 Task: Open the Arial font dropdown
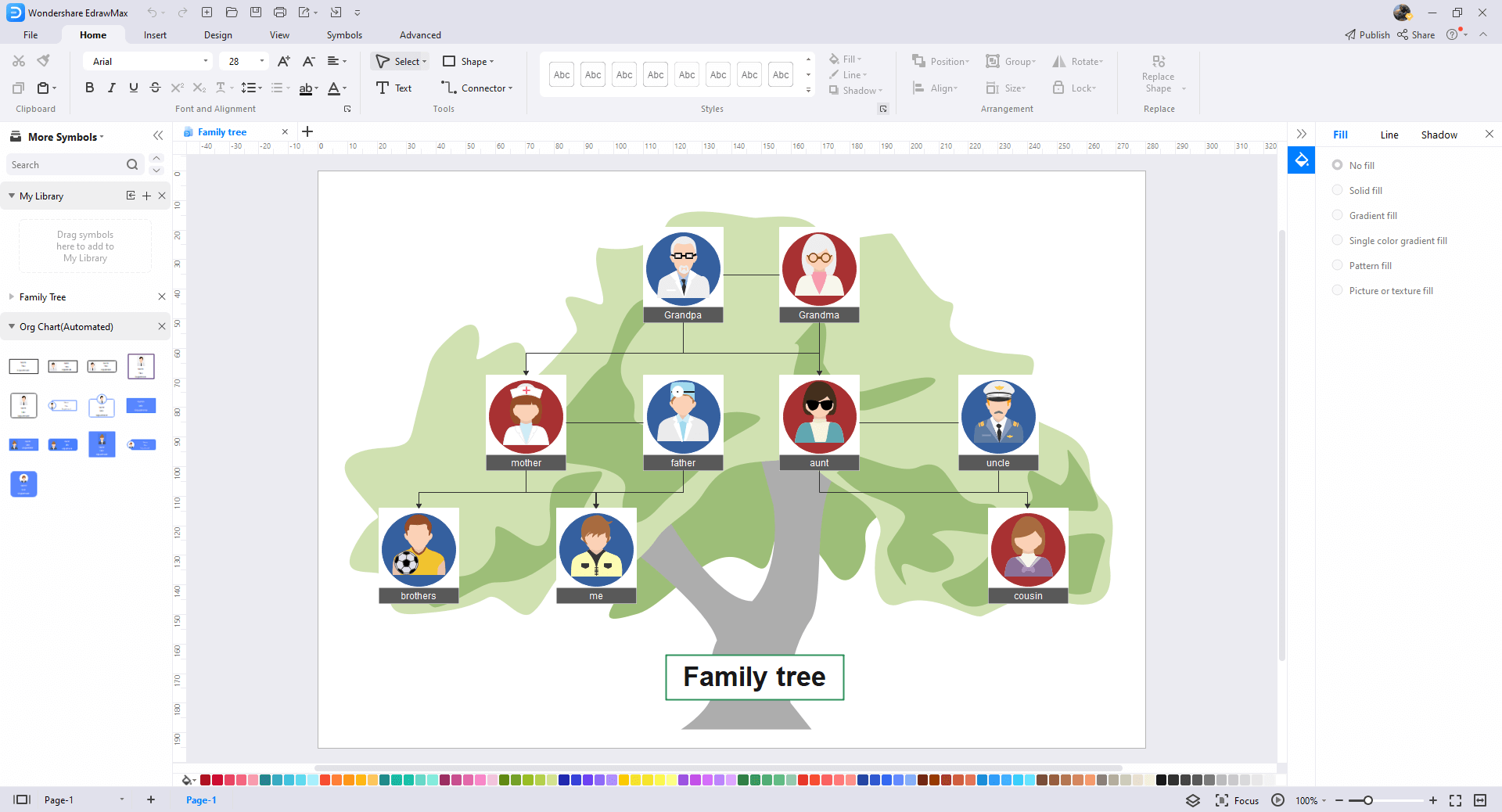coord(148,61)
